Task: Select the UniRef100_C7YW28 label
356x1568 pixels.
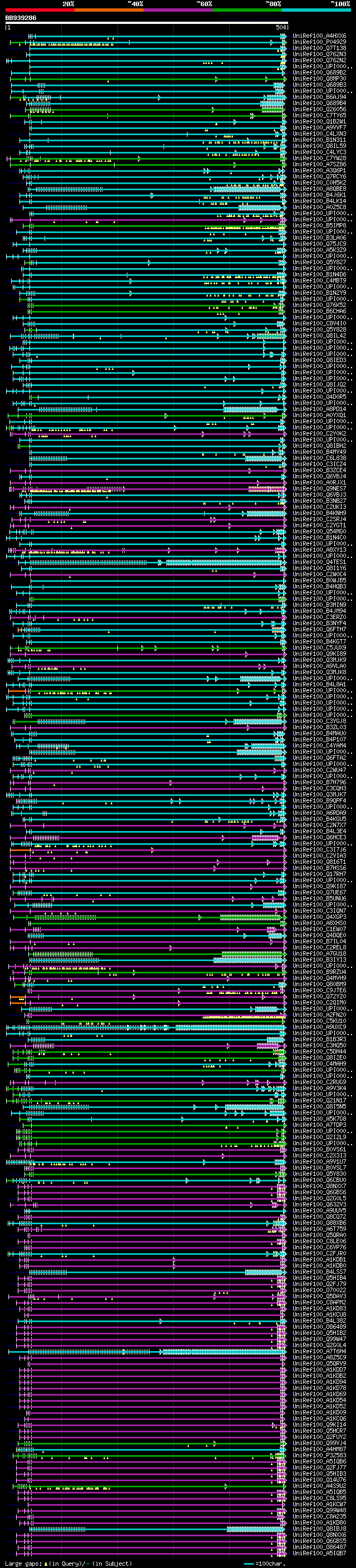Action: pyautogui.click(x=319, y=159)
